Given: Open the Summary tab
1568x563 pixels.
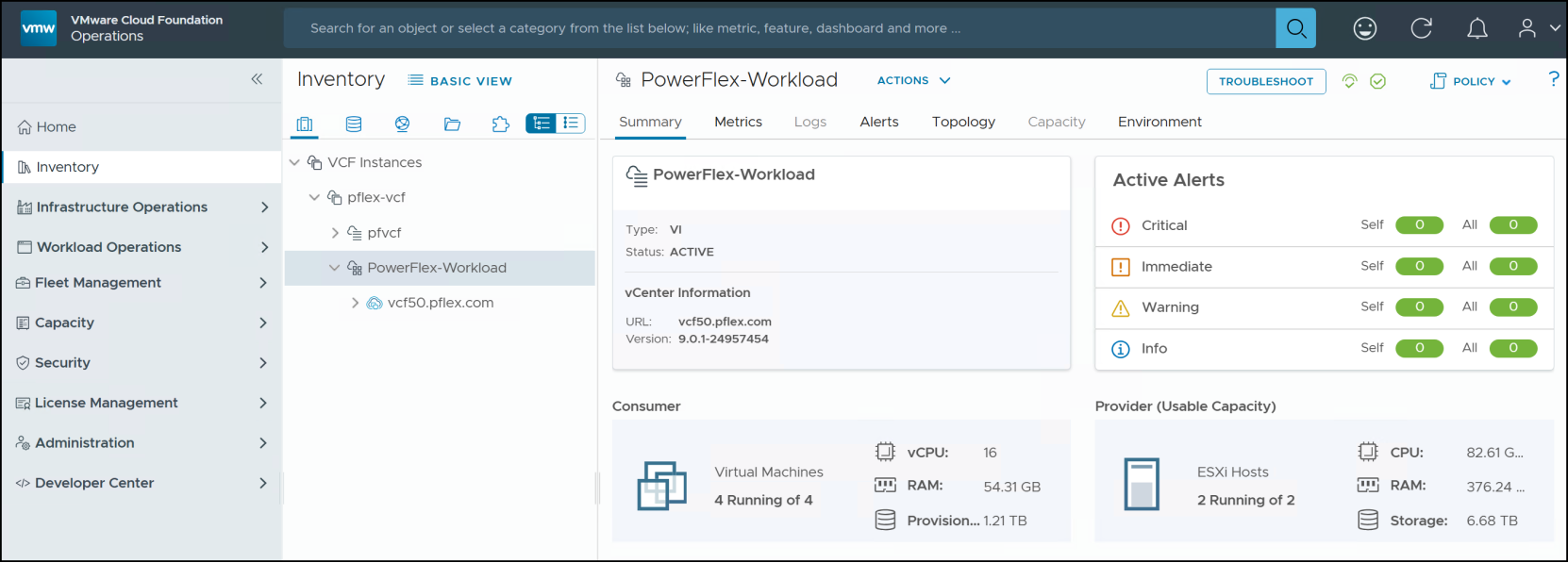Looking at the screenshot, I should [x=650, y=122].
